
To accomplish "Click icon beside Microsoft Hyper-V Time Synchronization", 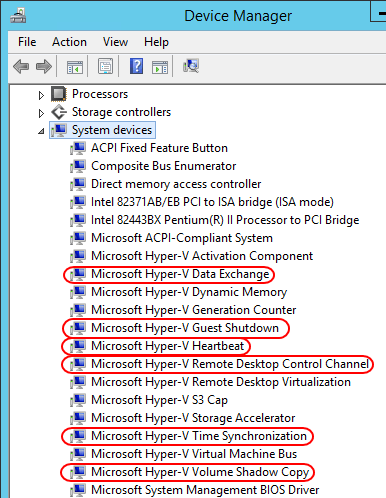I will [x=78, y=436].
